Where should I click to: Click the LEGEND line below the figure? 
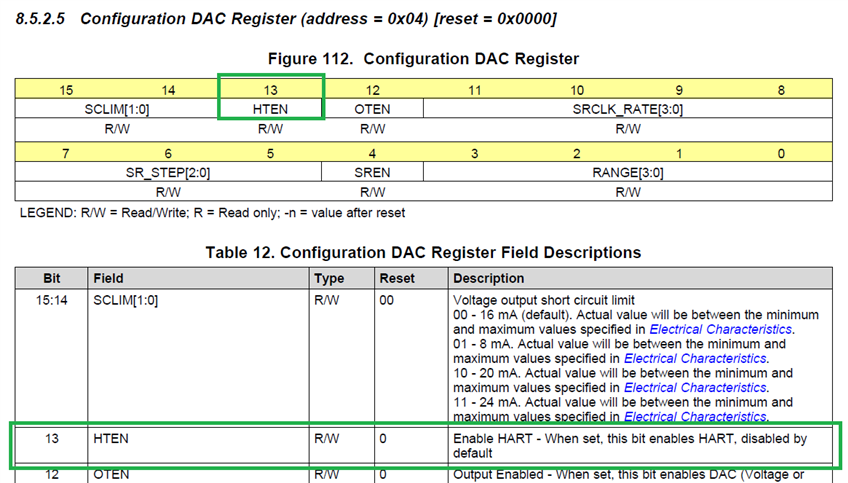[x=213, y=213]
